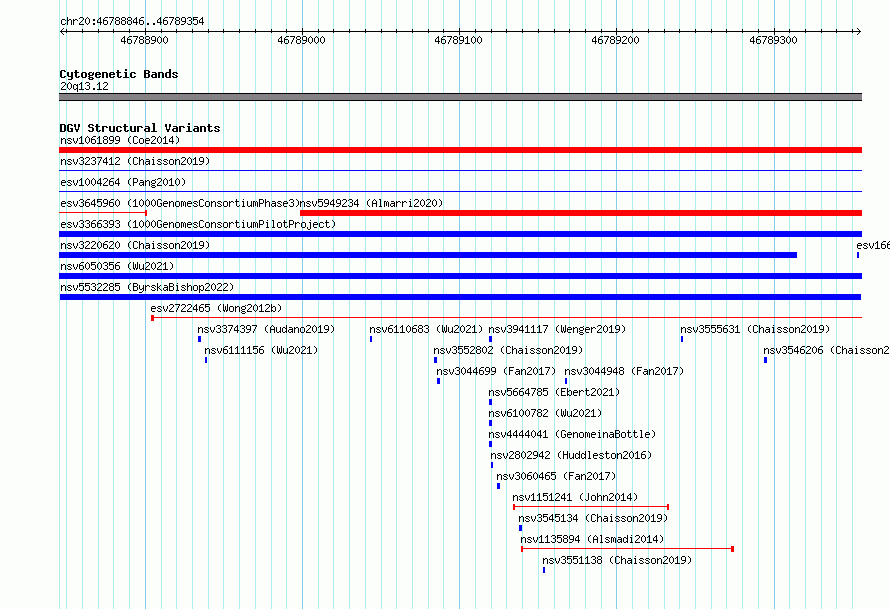Click the esv3366393 blue variant bar
The image size is (890, 609).
460,234
